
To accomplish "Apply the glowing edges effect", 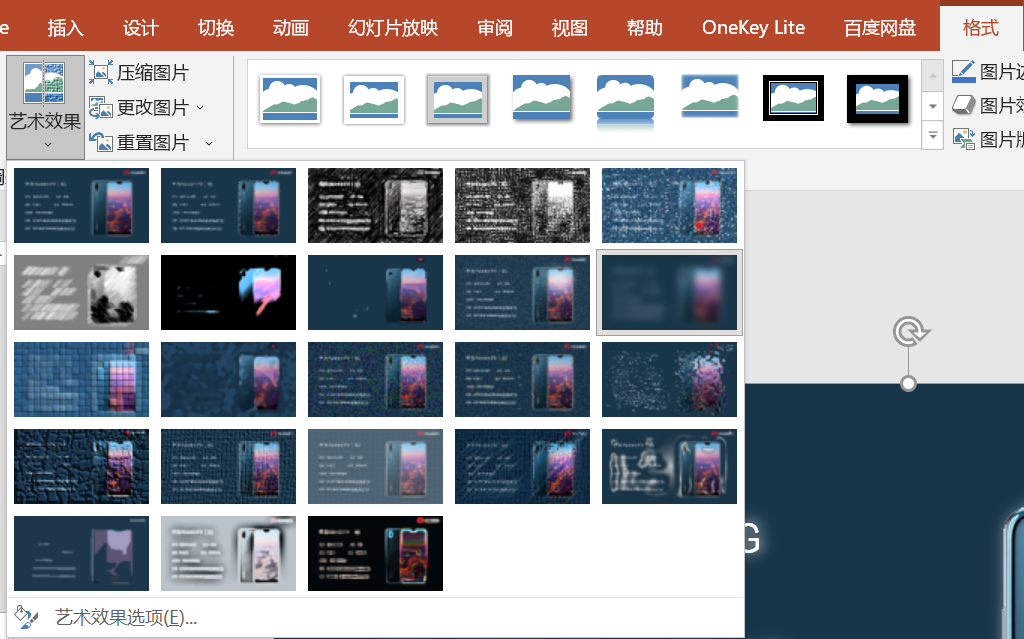I will [x=376, y=553].
